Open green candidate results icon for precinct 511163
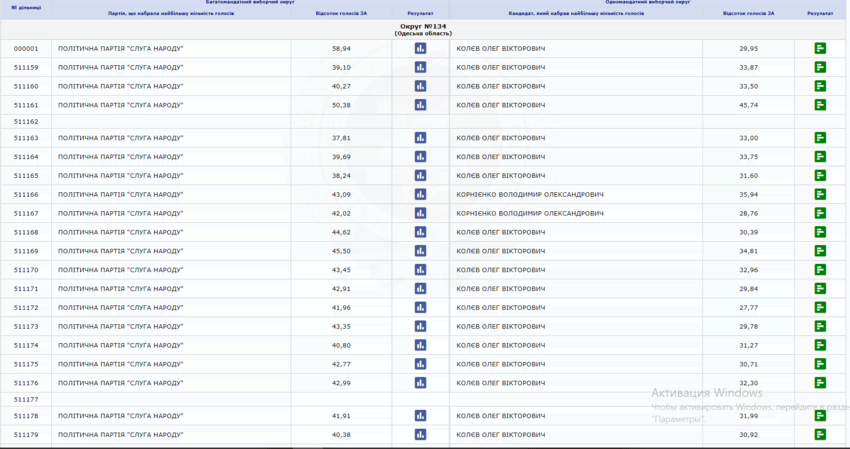Image resolution: width=850 pixels, height=449 pixels. pos(820,138)
